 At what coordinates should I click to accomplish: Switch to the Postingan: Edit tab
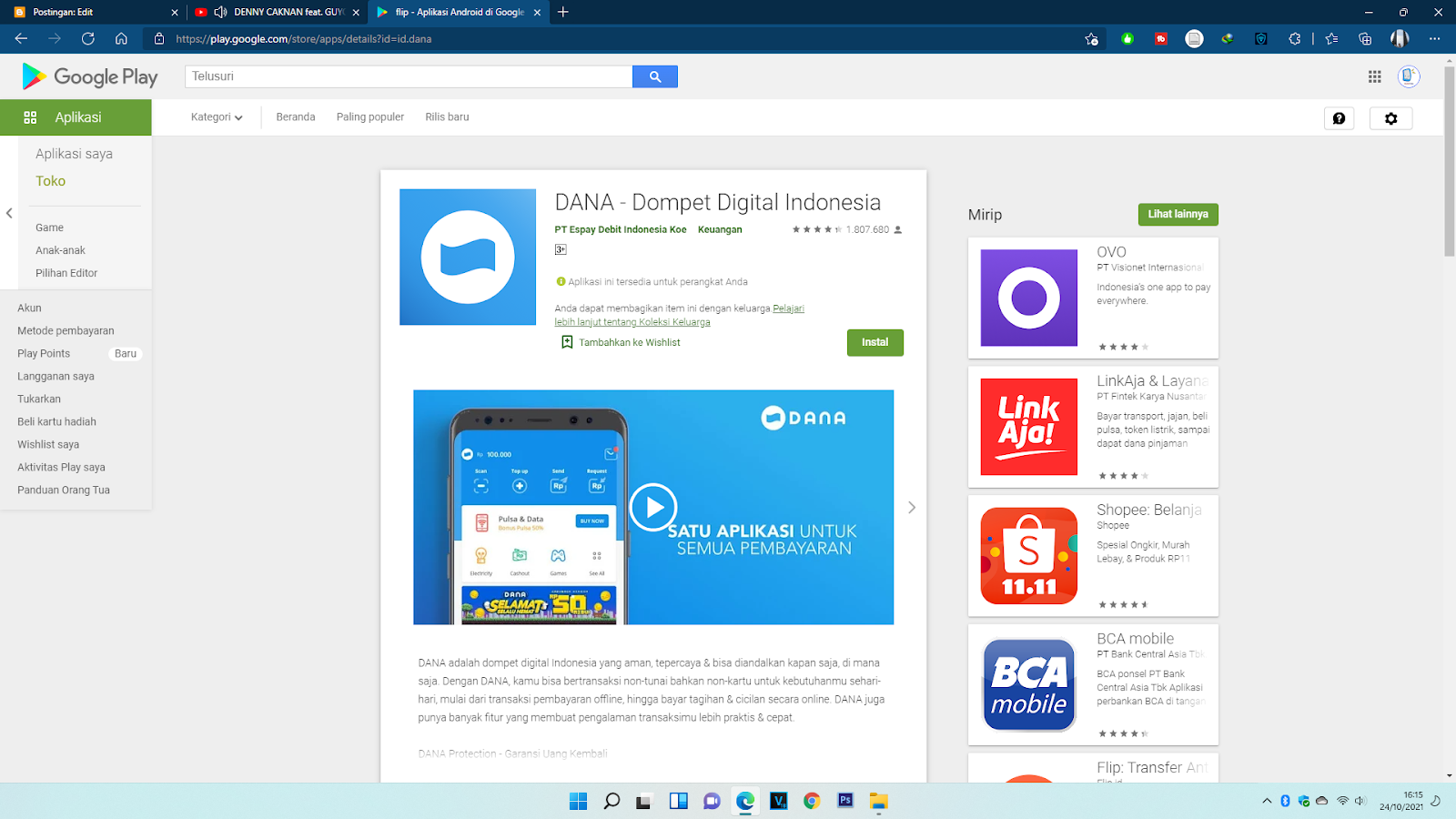pyautogui.click(x=94, y=12)
